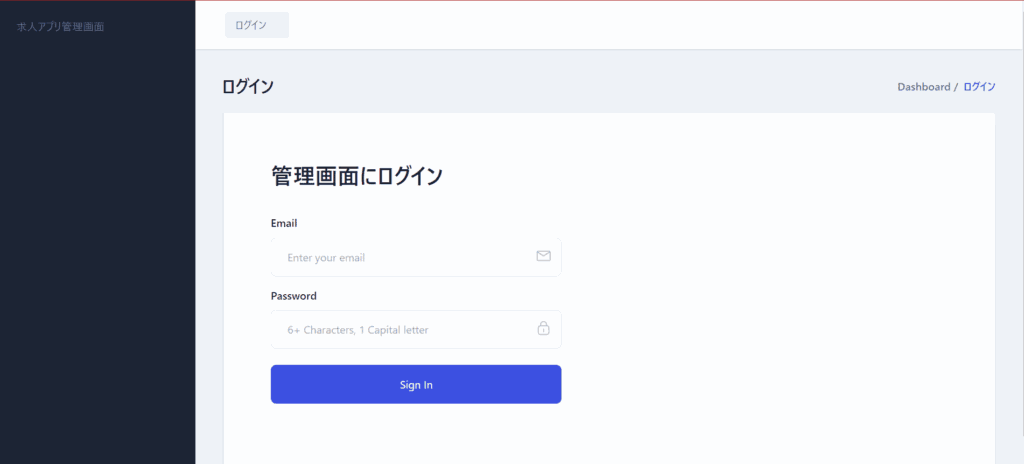Click the slash separator in the breadcrumb
Screen dimensions: 1024x464
point(956,87)
